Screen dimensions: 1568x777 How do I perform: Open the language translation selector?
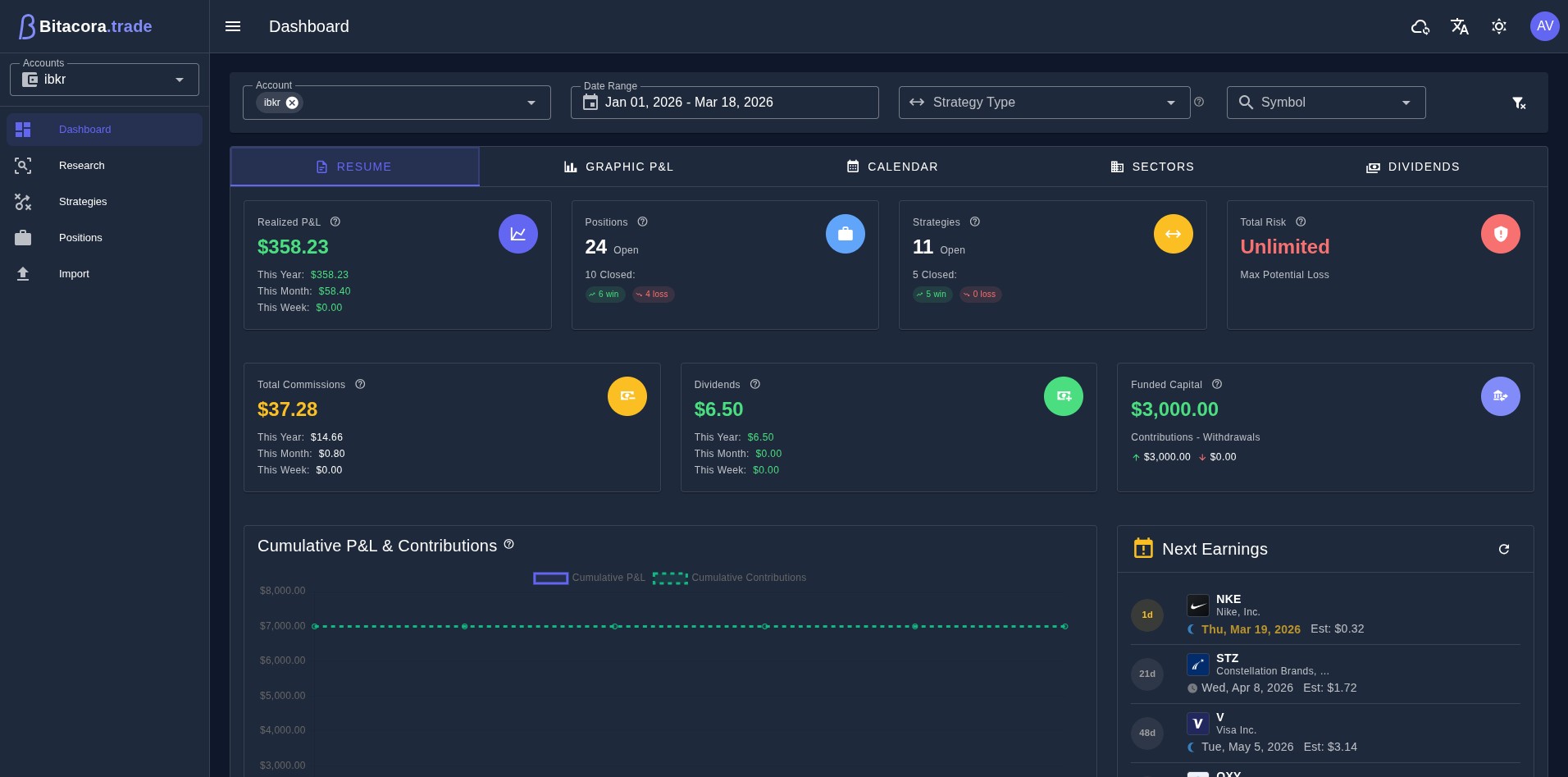(1460, 26)
